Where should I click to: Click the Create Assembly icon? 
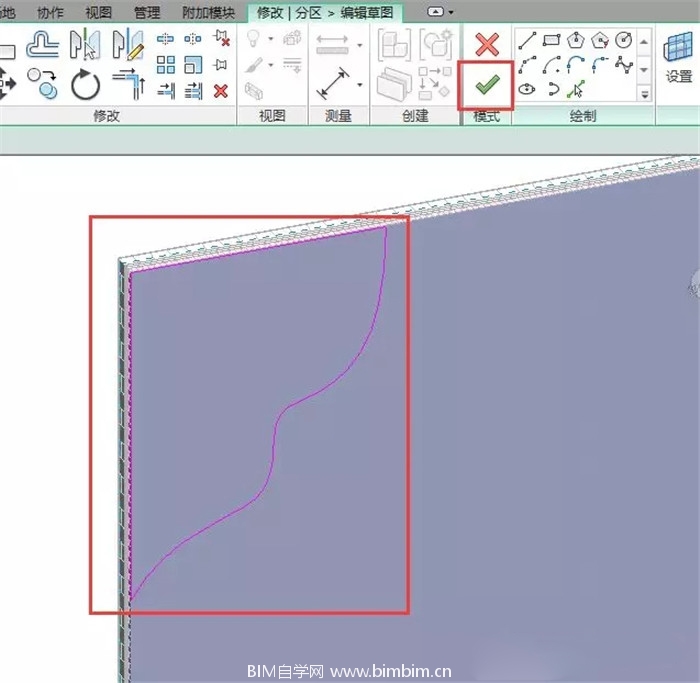394,45
